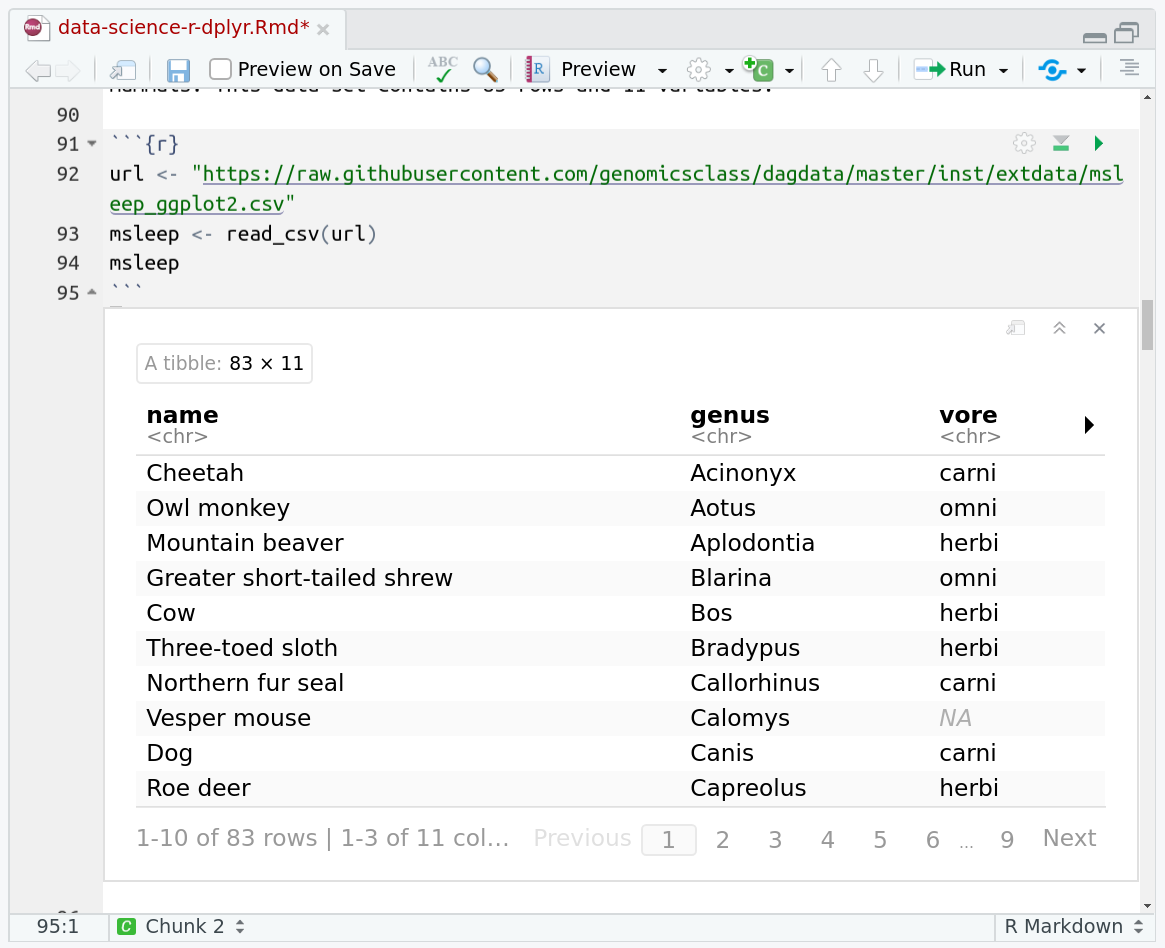Viewport: 1165px width, 948px height.
Task: Click the Roe deer name cell
Action: (198, 788)
